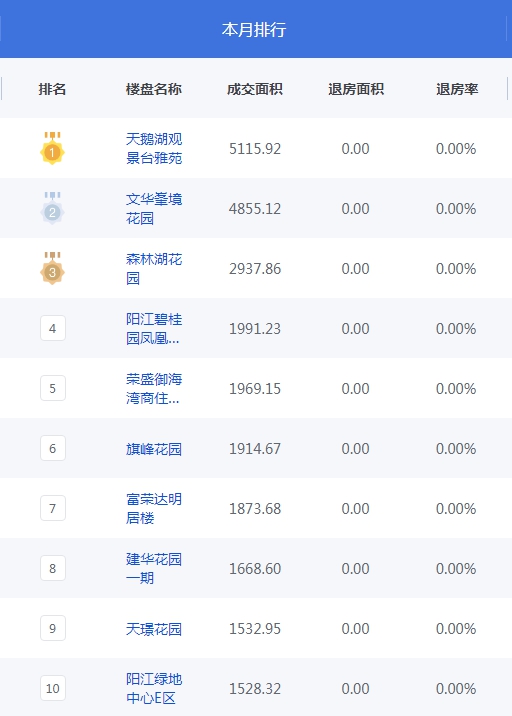Open the 文华峯境花园 property link
The width and height of the screenshot is (512, 716).
tap(154, 208)
